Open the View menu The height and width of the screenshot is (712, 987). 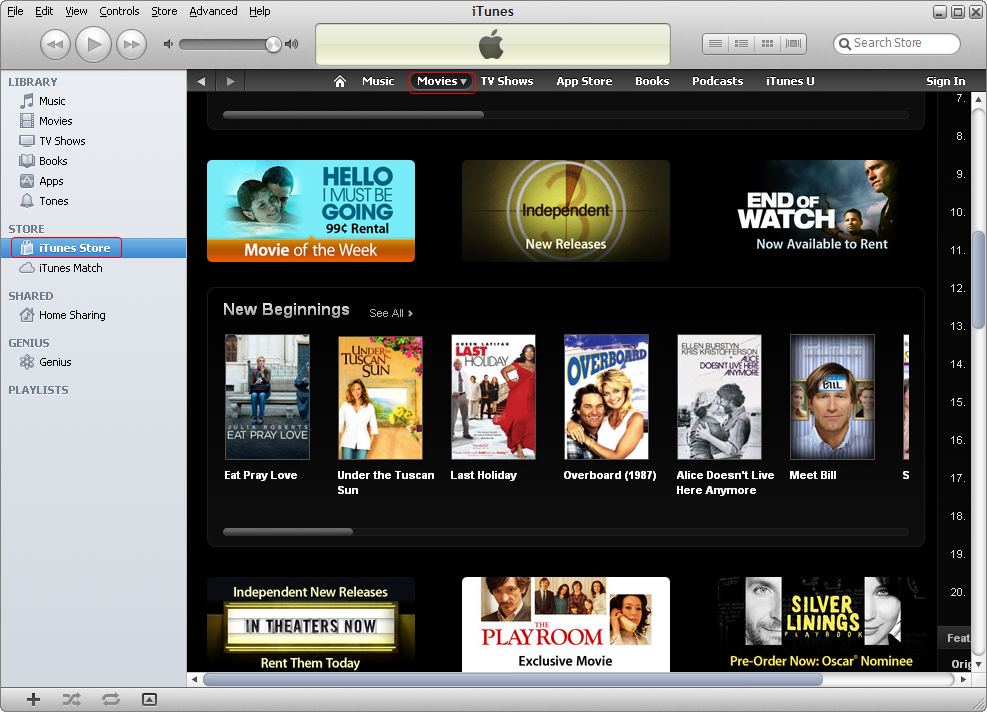tap(76, 11)
